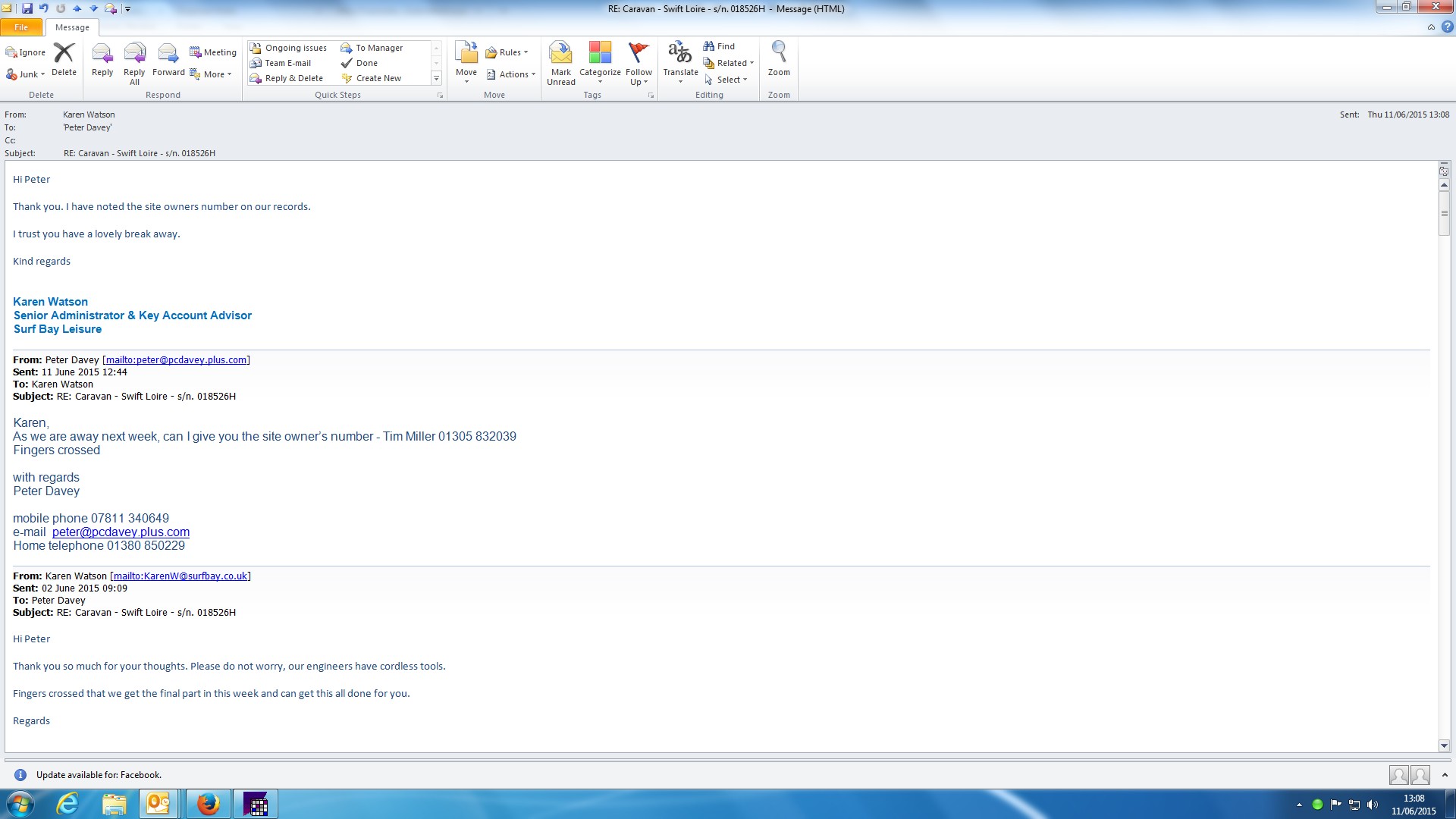Click the vertical scrollbar down arrow
The width and height of the screenshot is (1456, 819).
[x=1444, y=745]
